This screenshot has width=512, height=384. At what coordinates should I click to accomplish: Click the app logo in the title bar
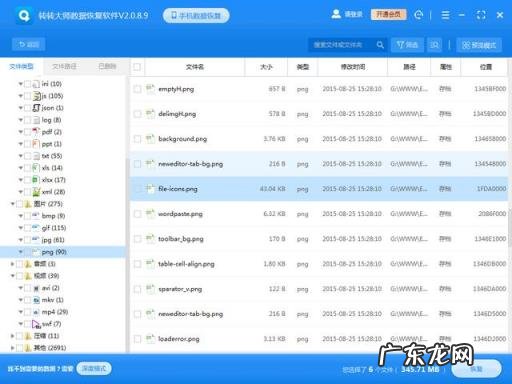click(24, 15)
